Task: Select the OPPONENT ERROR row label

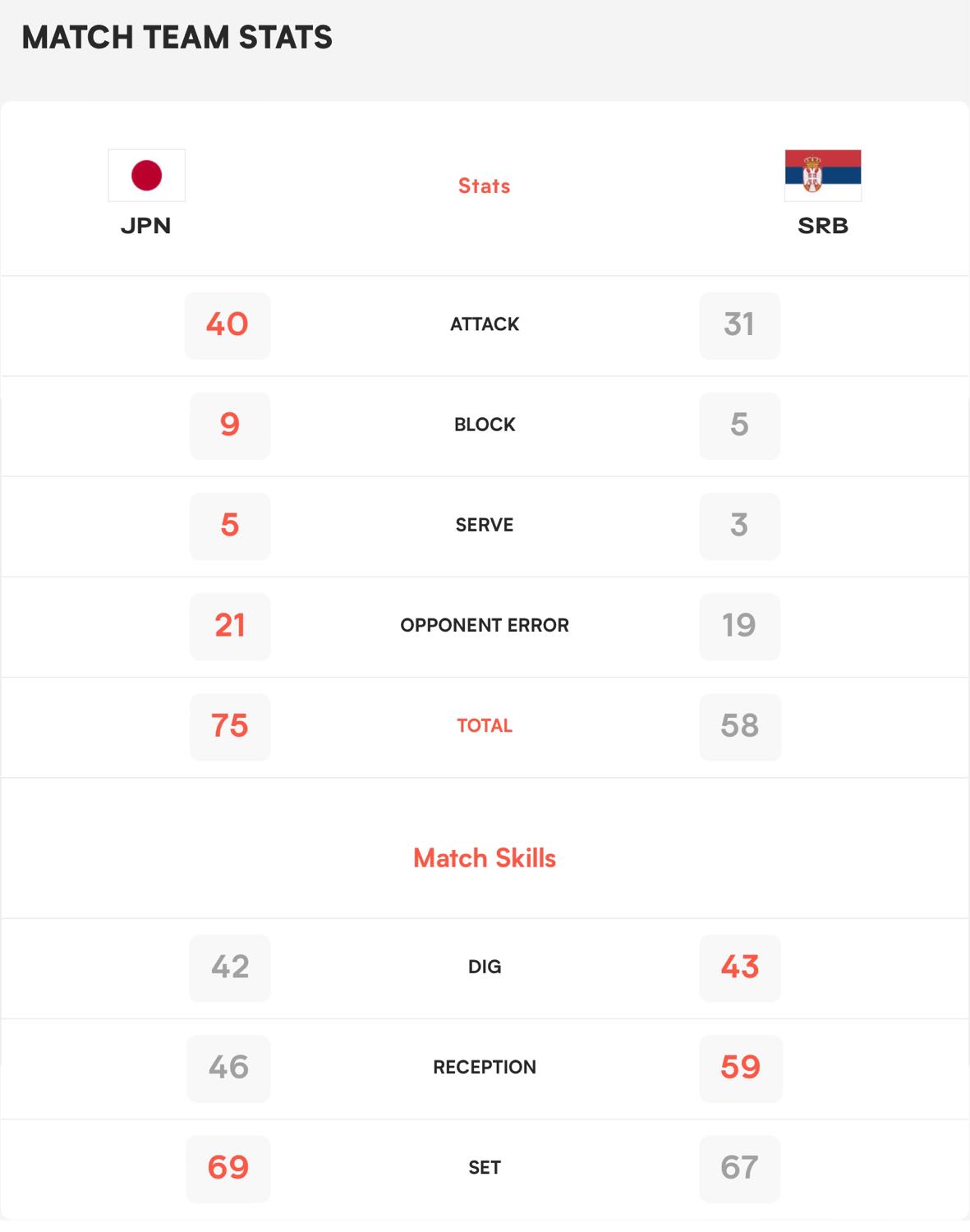Action: 485,625
